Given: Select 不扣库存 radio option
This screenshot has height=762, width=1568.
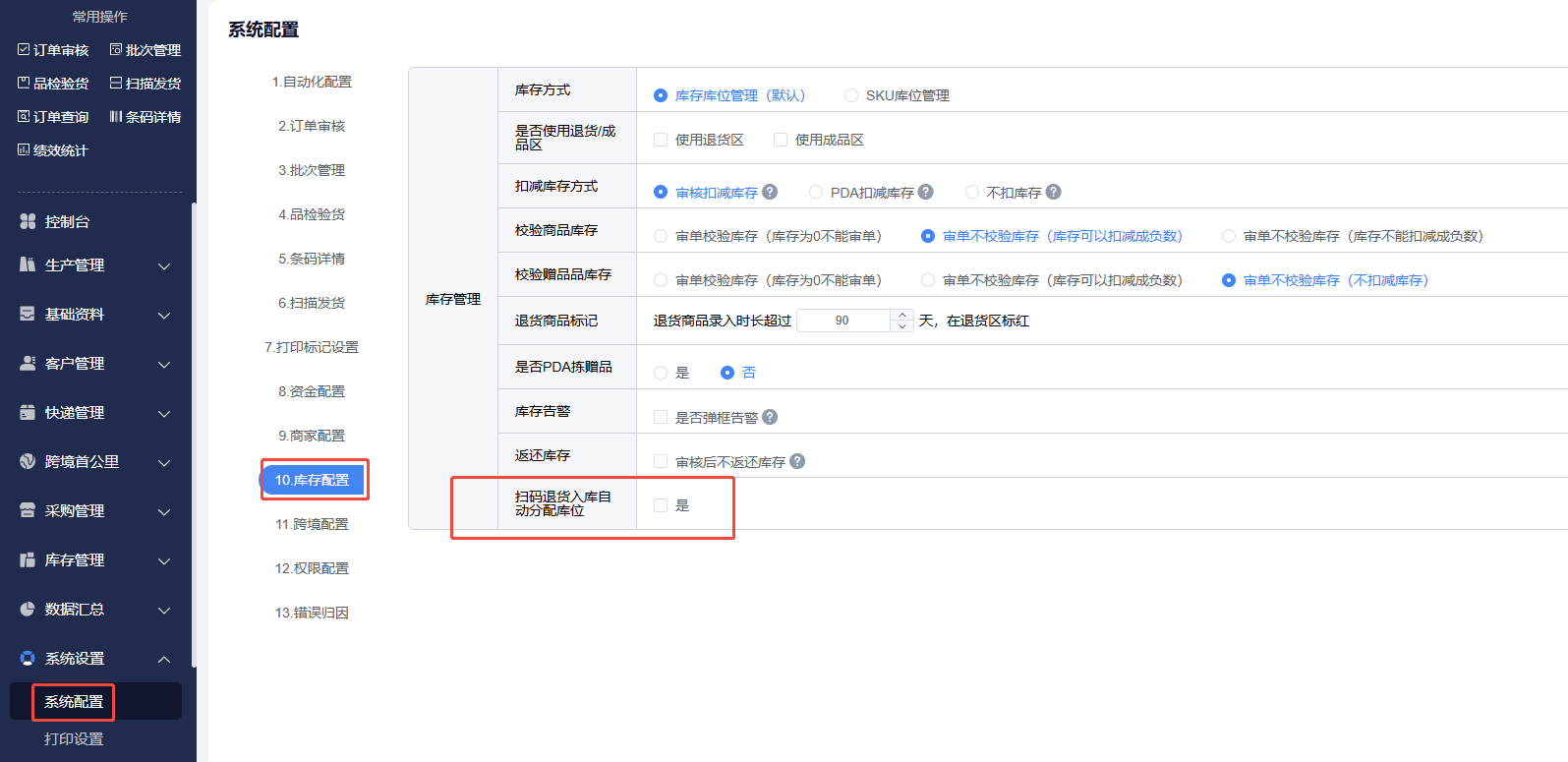Looking at the screenshot, I should (x=972, y=192).
